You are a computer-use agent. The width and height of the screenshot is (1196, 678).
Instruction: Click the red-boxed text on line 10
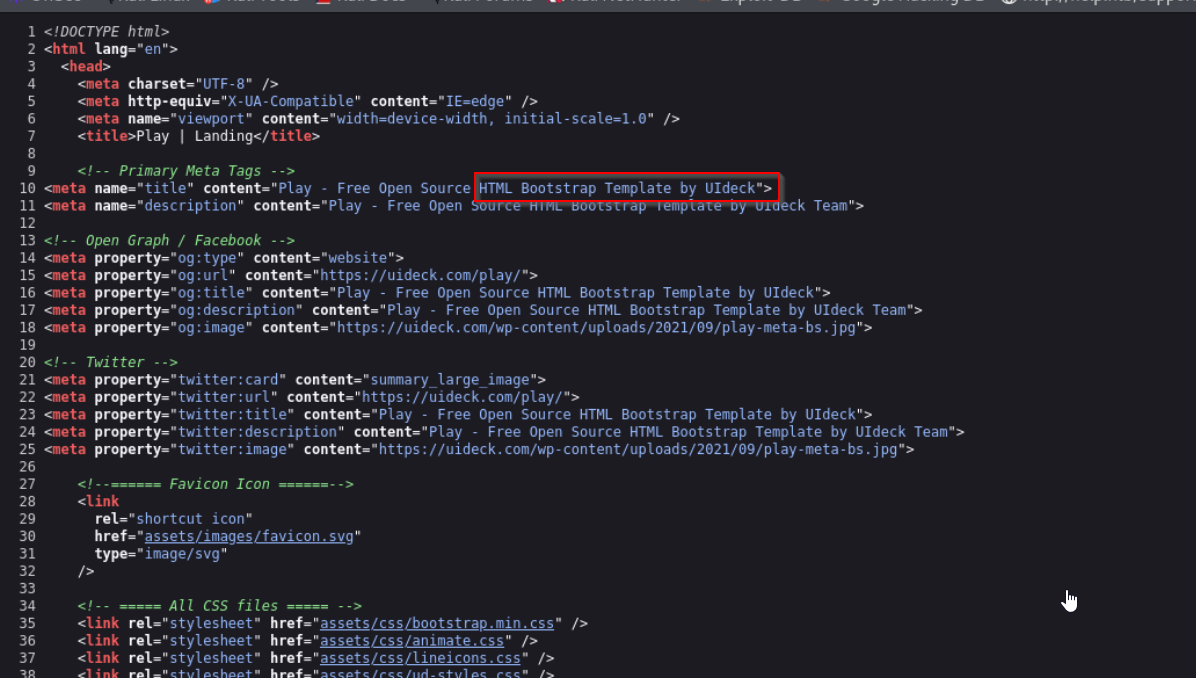click(x=625, y=188)
